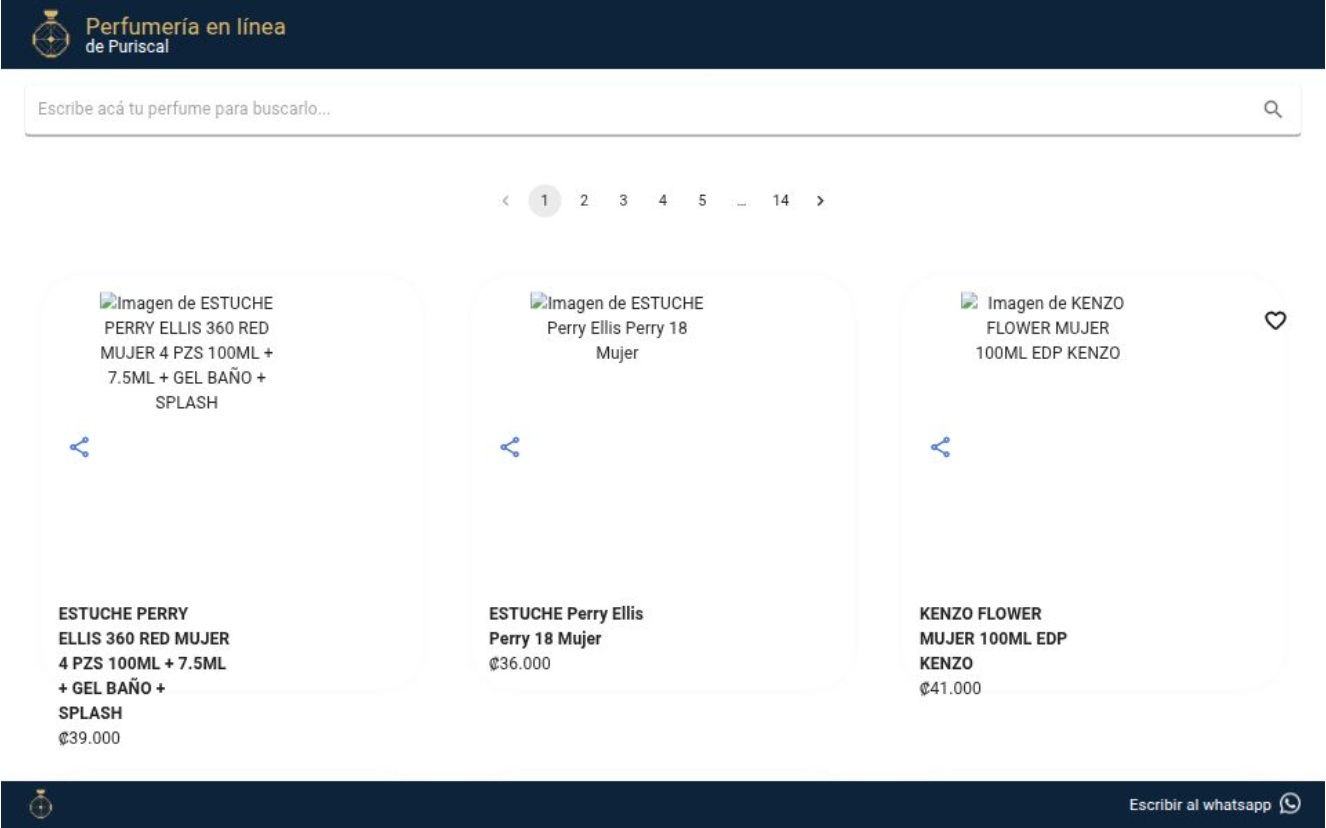Open WhatsApp chat icon in footer
This screenshot has height=828, width=1326.
coord(1291,804)
